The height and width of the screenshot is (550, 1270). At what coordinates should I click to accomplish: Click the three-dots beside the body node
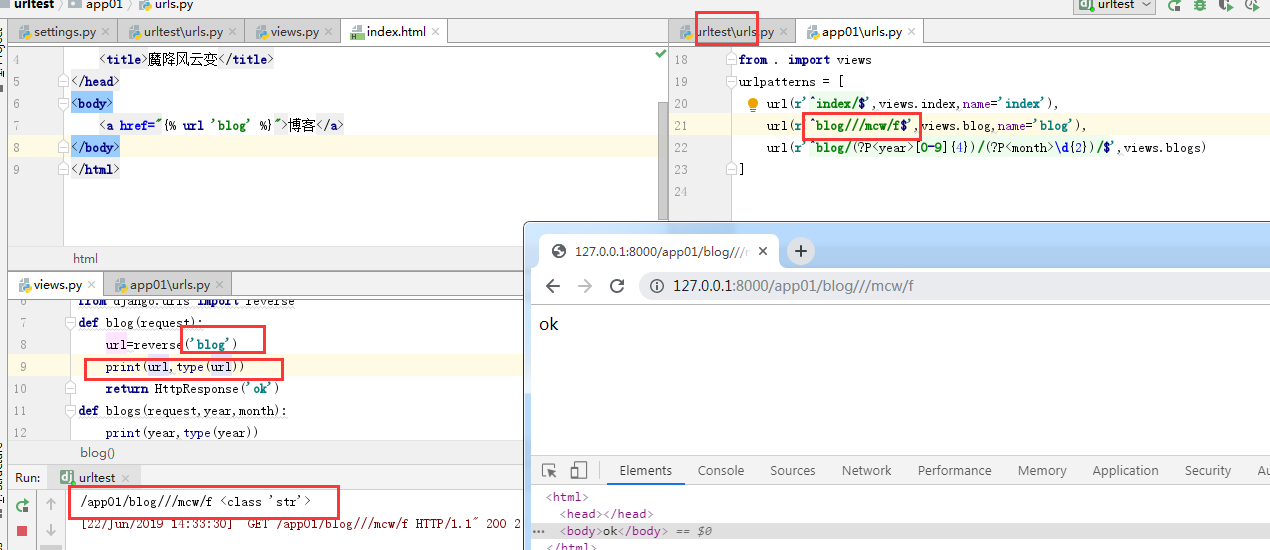pos(540,531)
